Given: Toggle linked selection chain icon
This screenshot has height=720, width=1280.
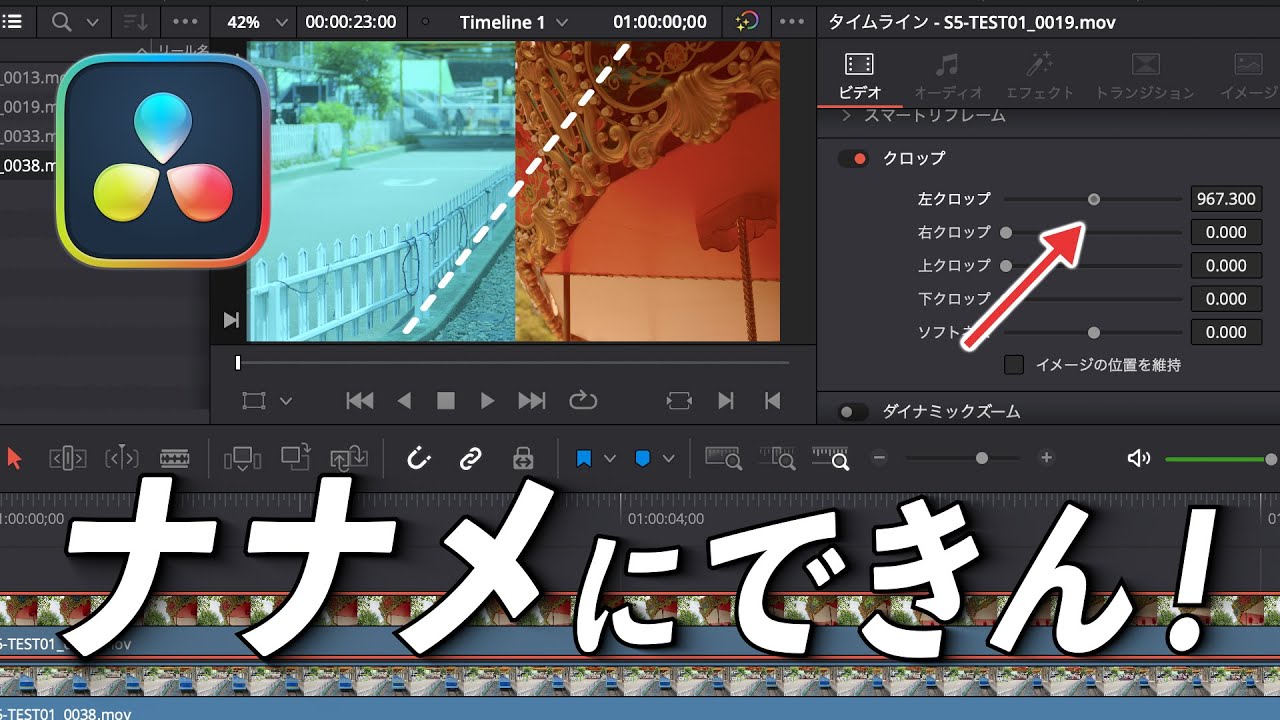Looking at the screenshot, I should pyautogui.click(x=470, y=459).
